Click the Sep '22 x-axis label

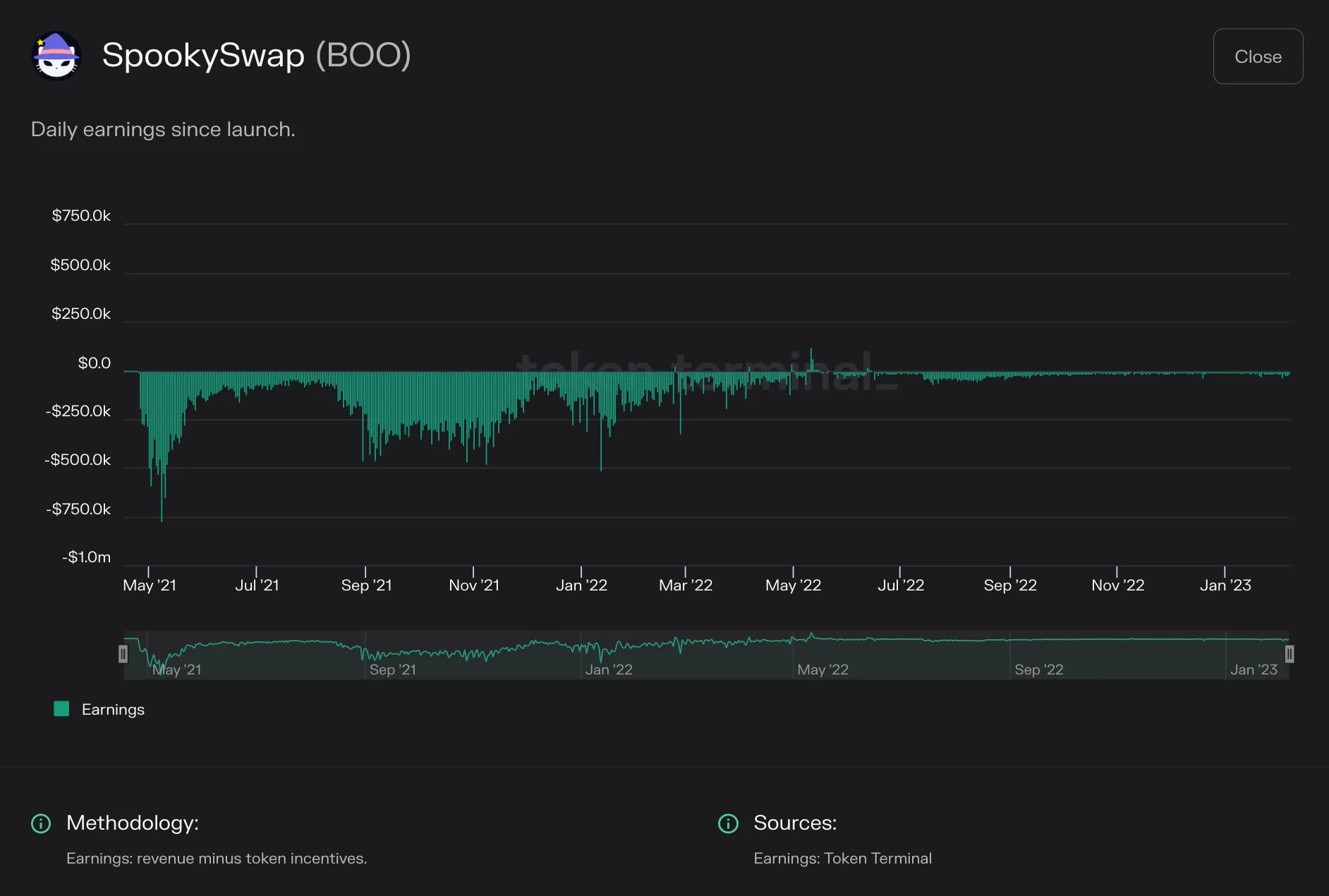pyautogui.click(x=1010, y=586)
